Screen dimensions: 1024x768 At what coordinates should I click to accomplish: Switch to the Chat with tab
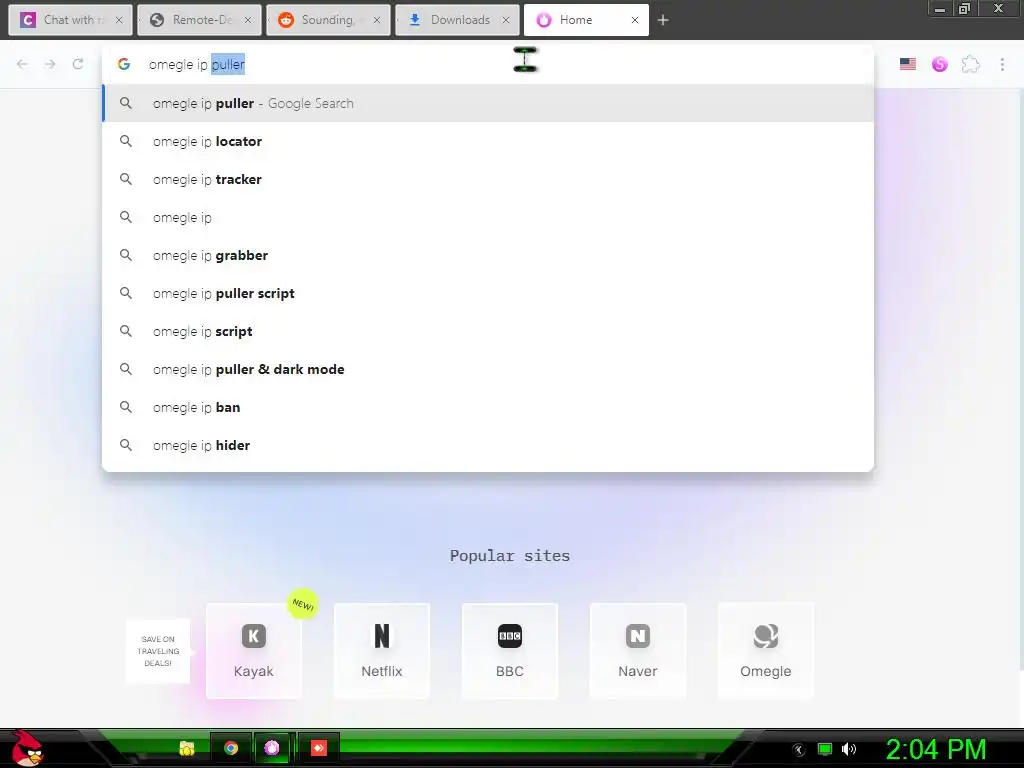click(71, 20)
